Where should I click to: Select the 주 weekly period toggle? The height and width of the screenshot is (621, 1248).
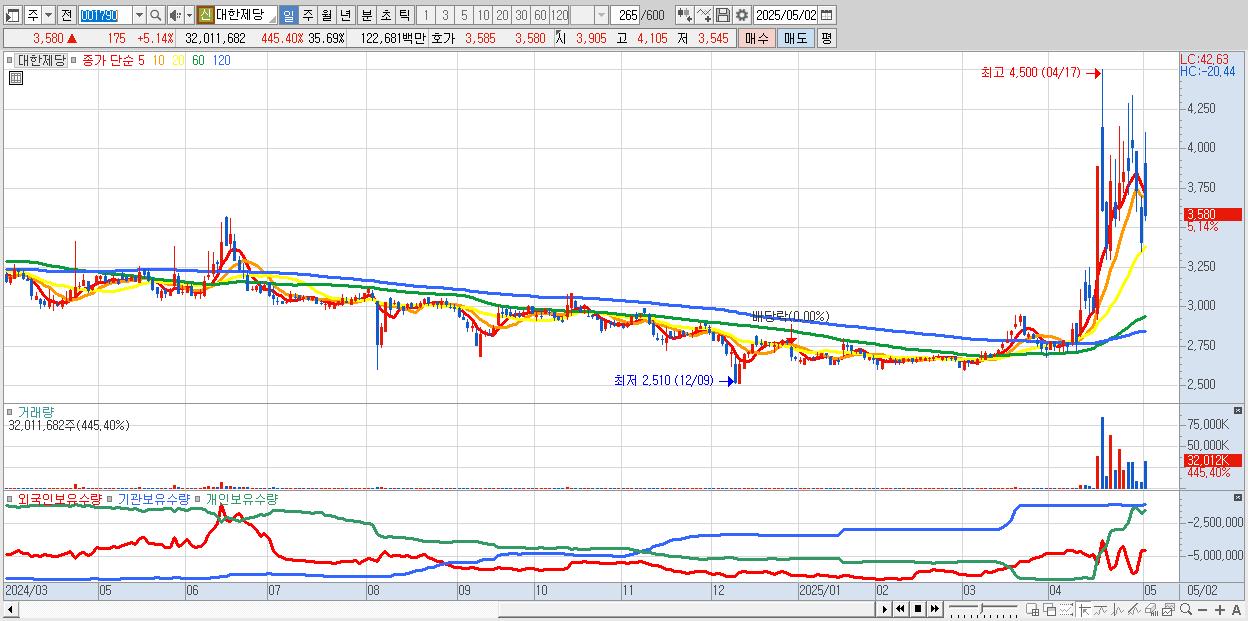307,15
